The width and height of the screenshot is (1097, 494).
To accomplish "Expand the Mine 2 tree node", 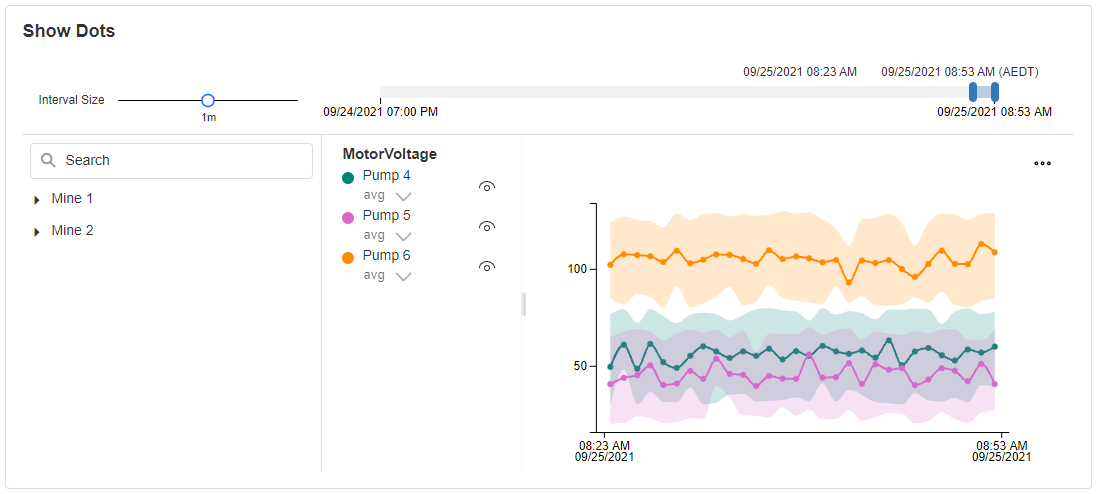I will pyautogui.click(x=37, y=232).
